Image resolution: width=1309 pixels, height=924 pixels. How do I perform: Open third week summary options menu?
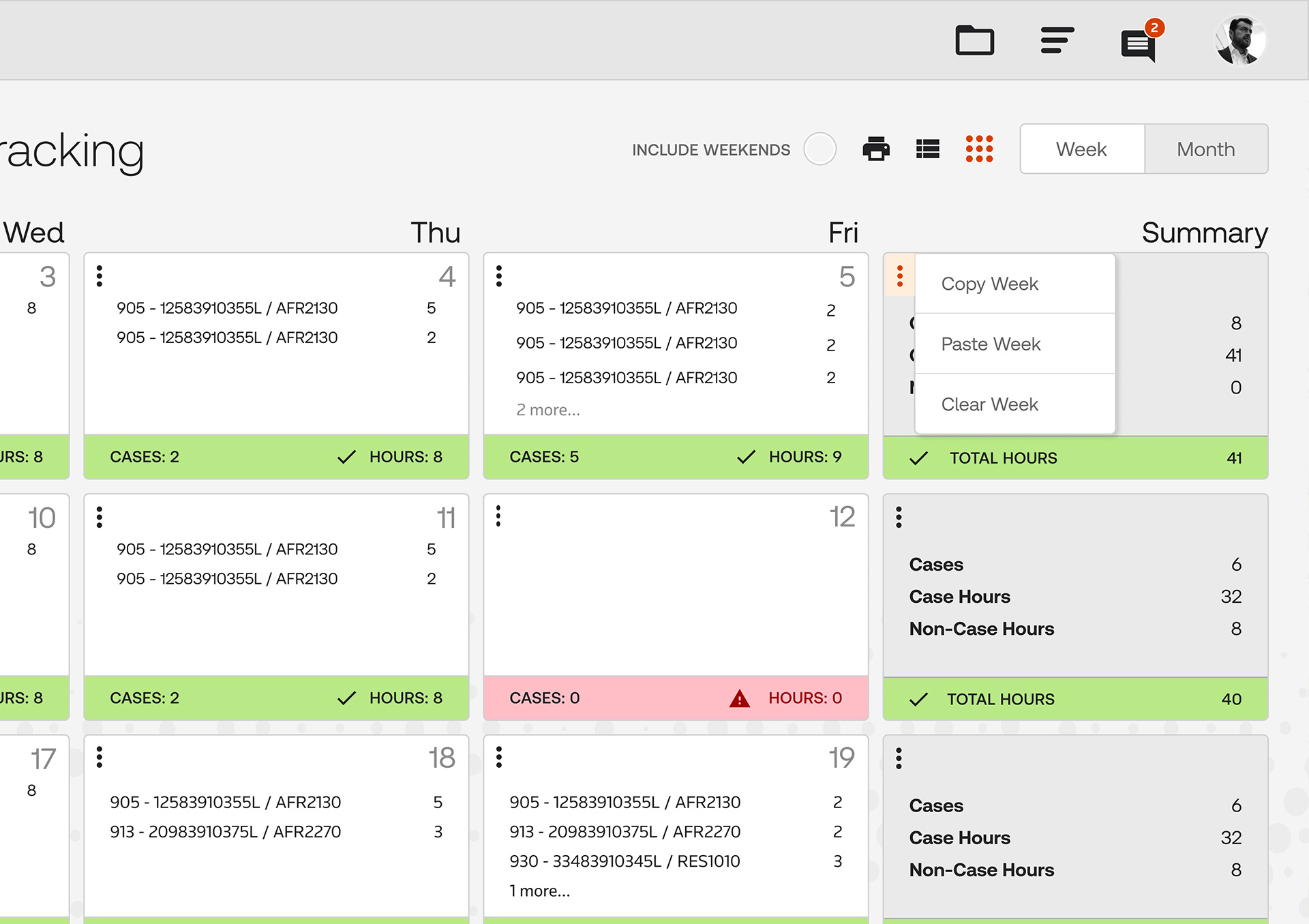(x=899, y=758)
